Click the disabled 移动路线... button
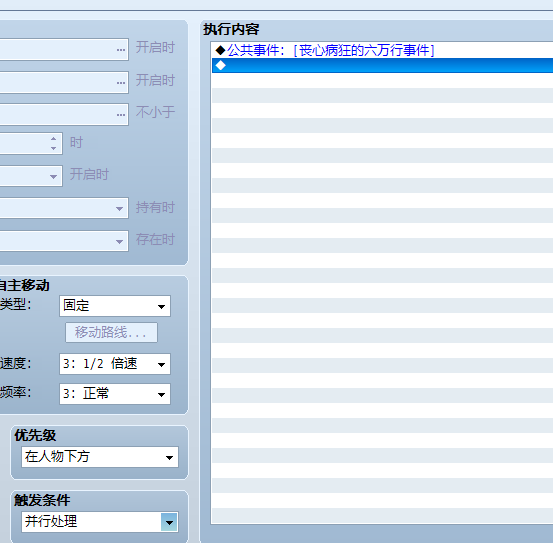Viewport: 553px width, 543px height. [x=111, y=332]
